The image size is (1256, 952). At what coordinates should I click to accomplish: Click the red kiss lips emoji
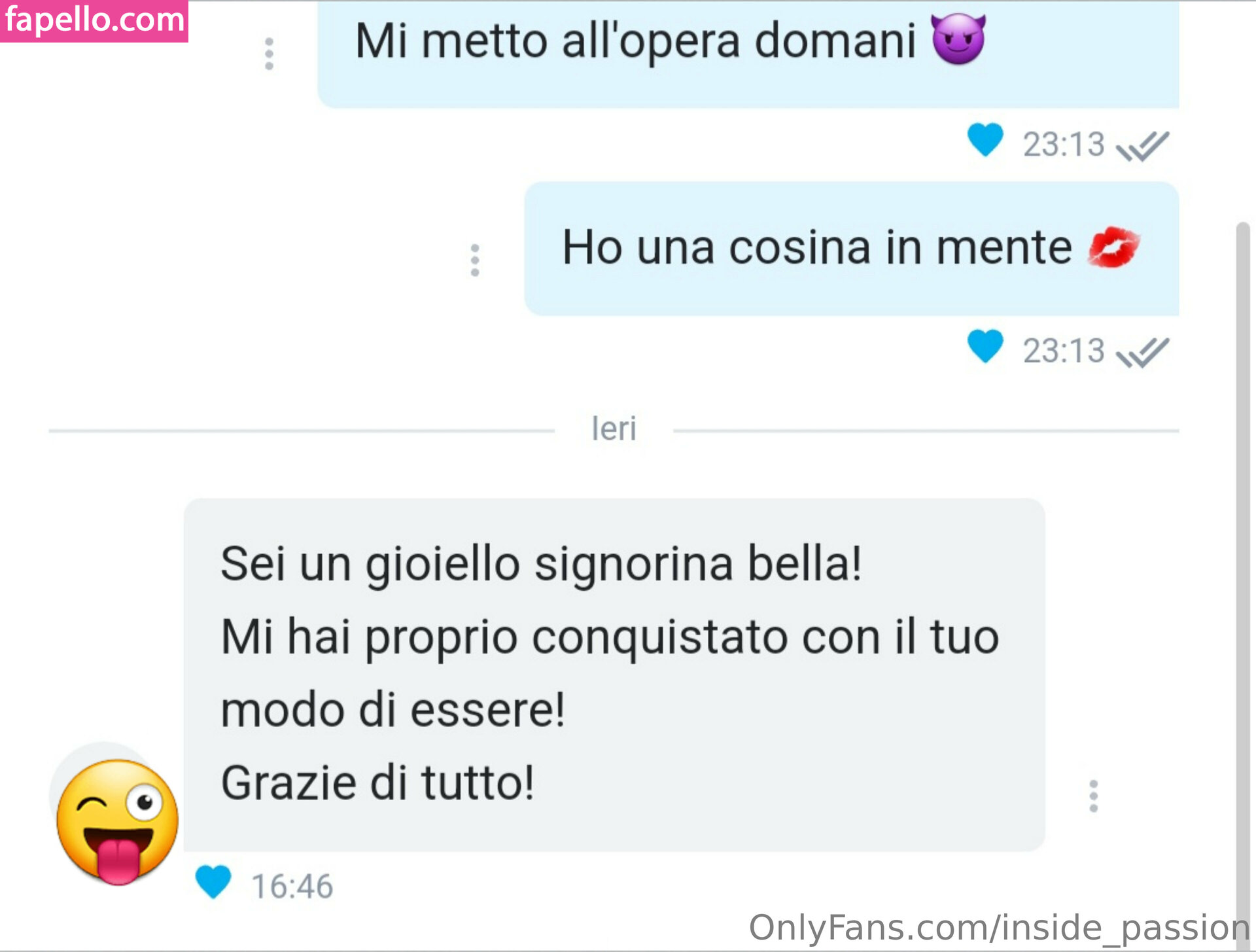coord(1113,247)
